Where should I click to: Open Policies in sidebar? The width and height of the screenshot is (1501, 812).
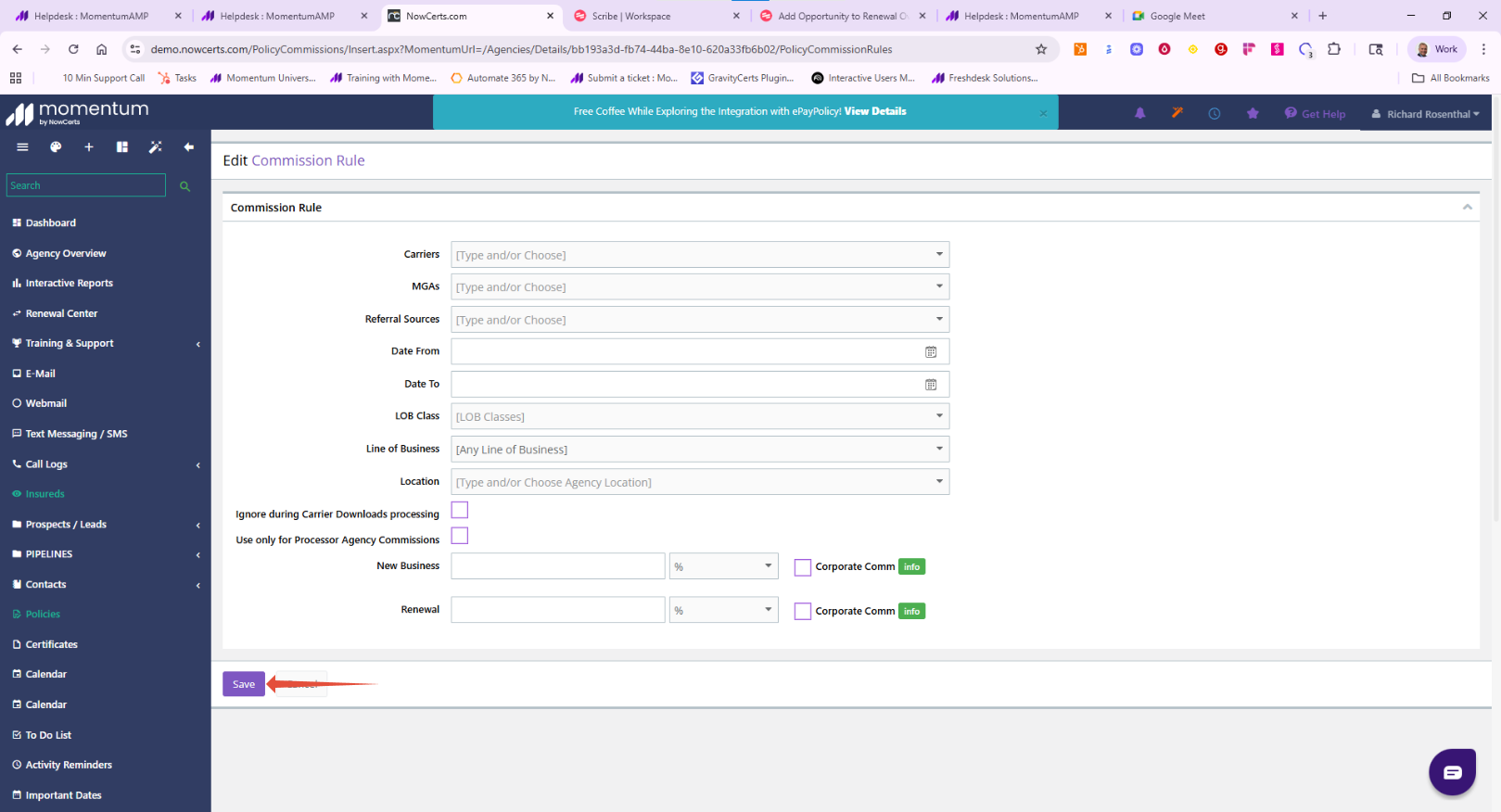(43, 614)
